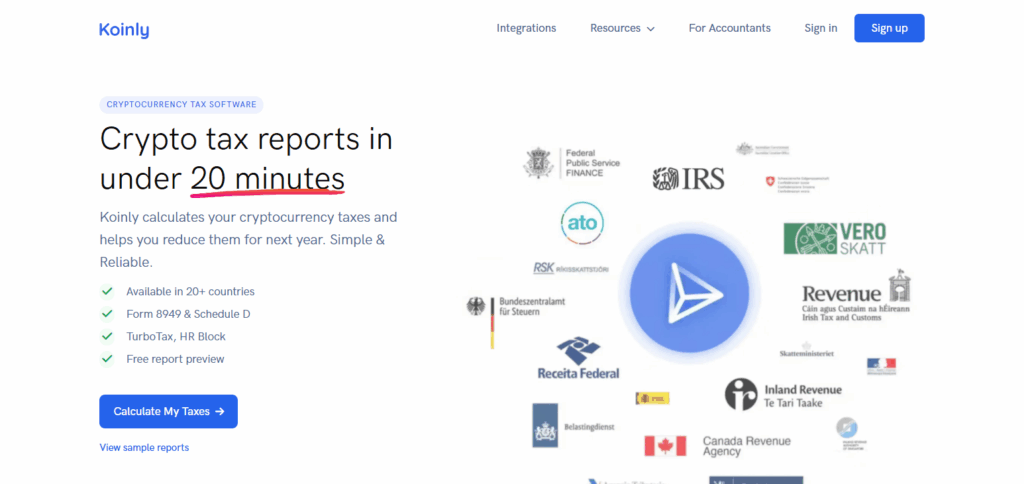Click the Canada Revenue Agency flag logo
This screenshot has height=484, width=1024.
(x=665, y=446)
